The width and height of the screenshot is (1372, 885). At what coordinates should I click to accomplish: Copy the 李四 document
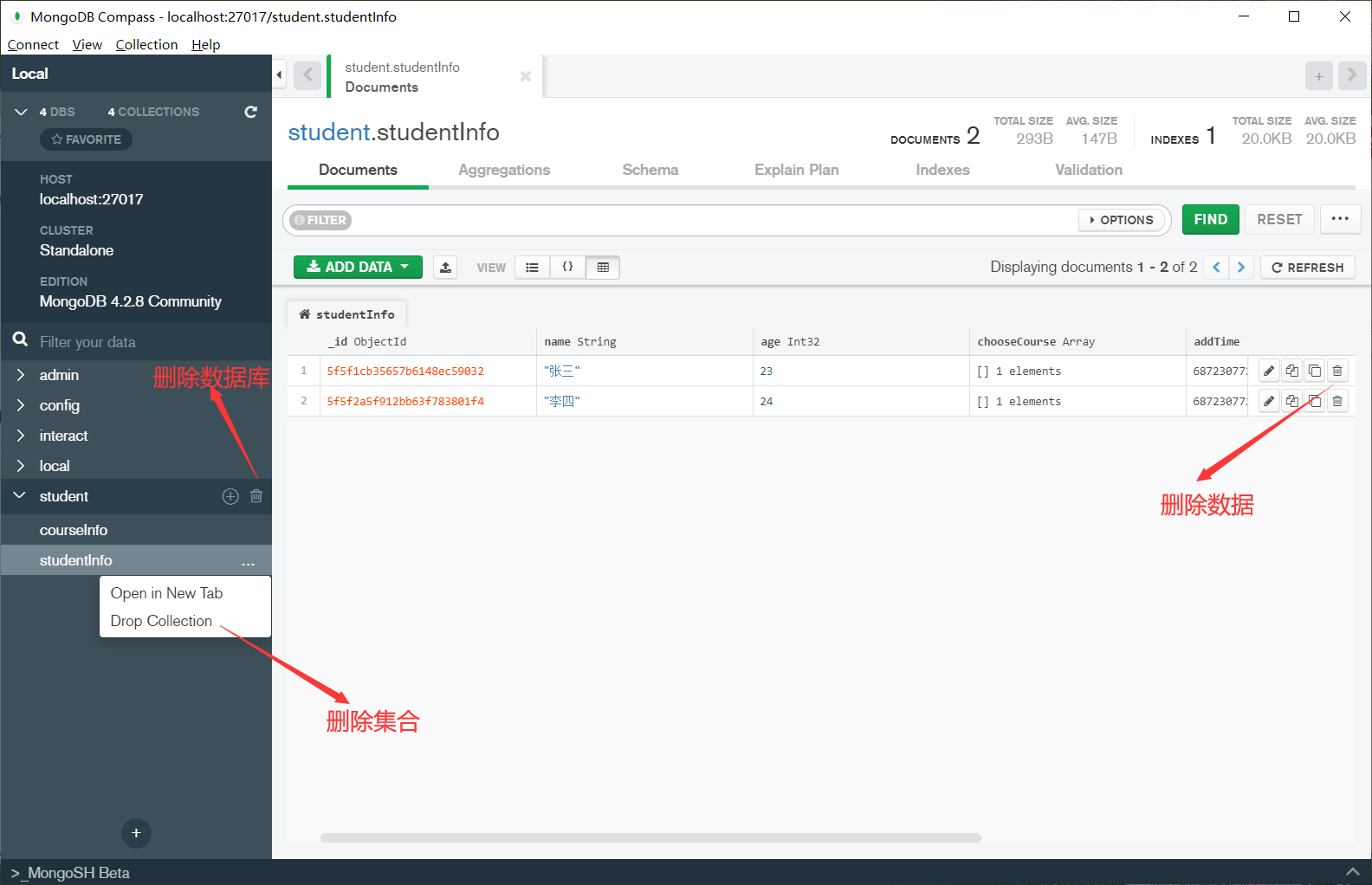pos(1292,401)
